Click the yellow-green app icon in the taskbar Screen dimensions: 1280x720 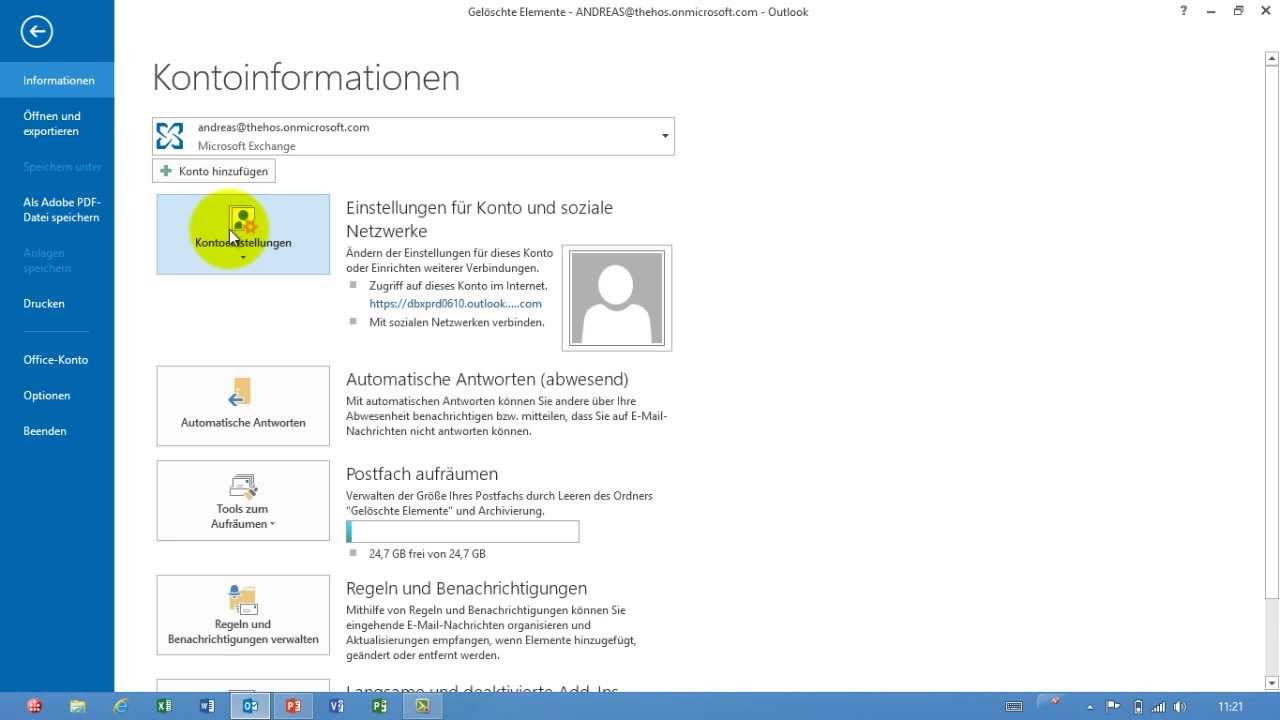click(x=423, y=706)
